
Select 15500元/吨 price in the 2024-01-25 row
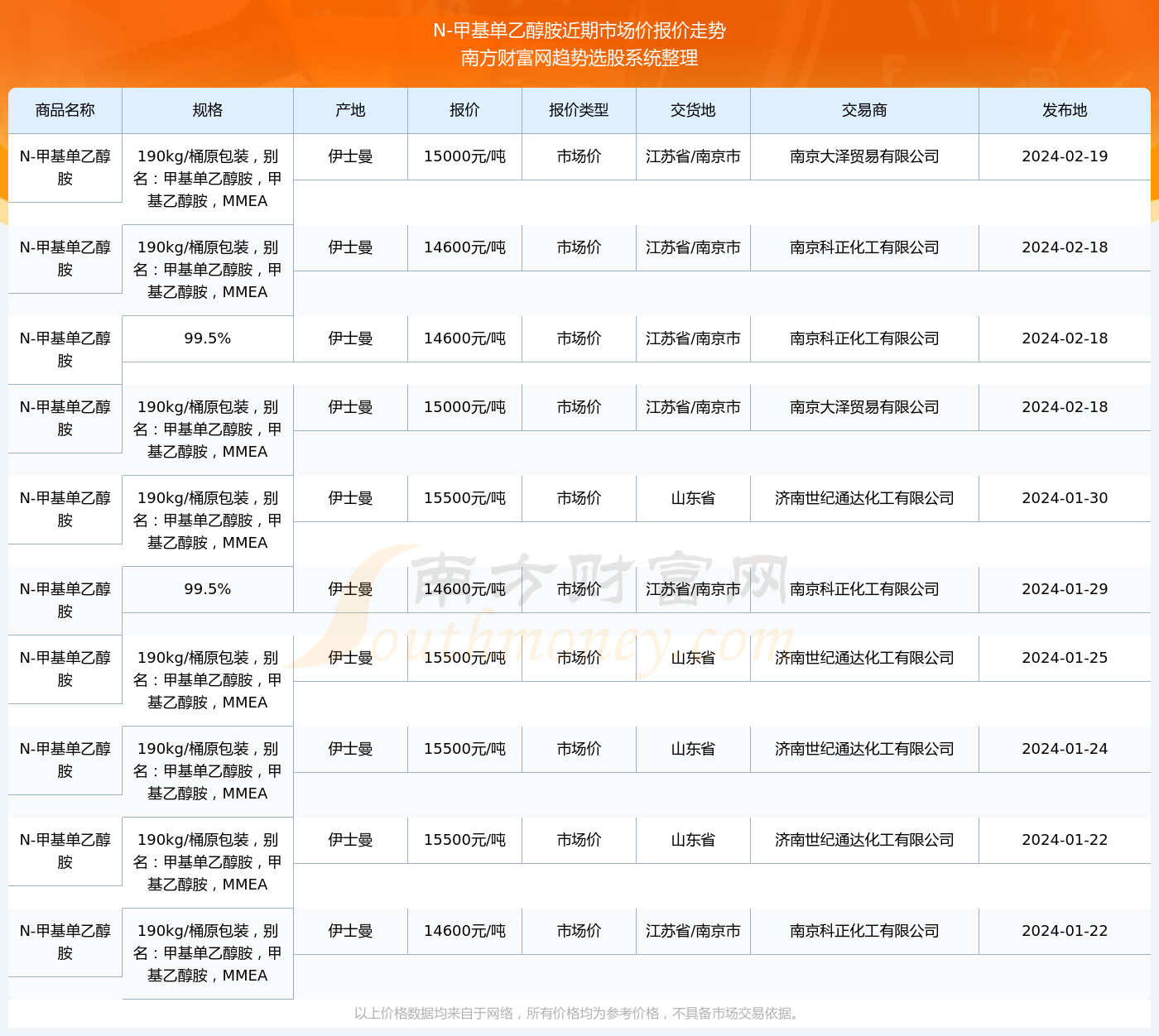[464, 658]
